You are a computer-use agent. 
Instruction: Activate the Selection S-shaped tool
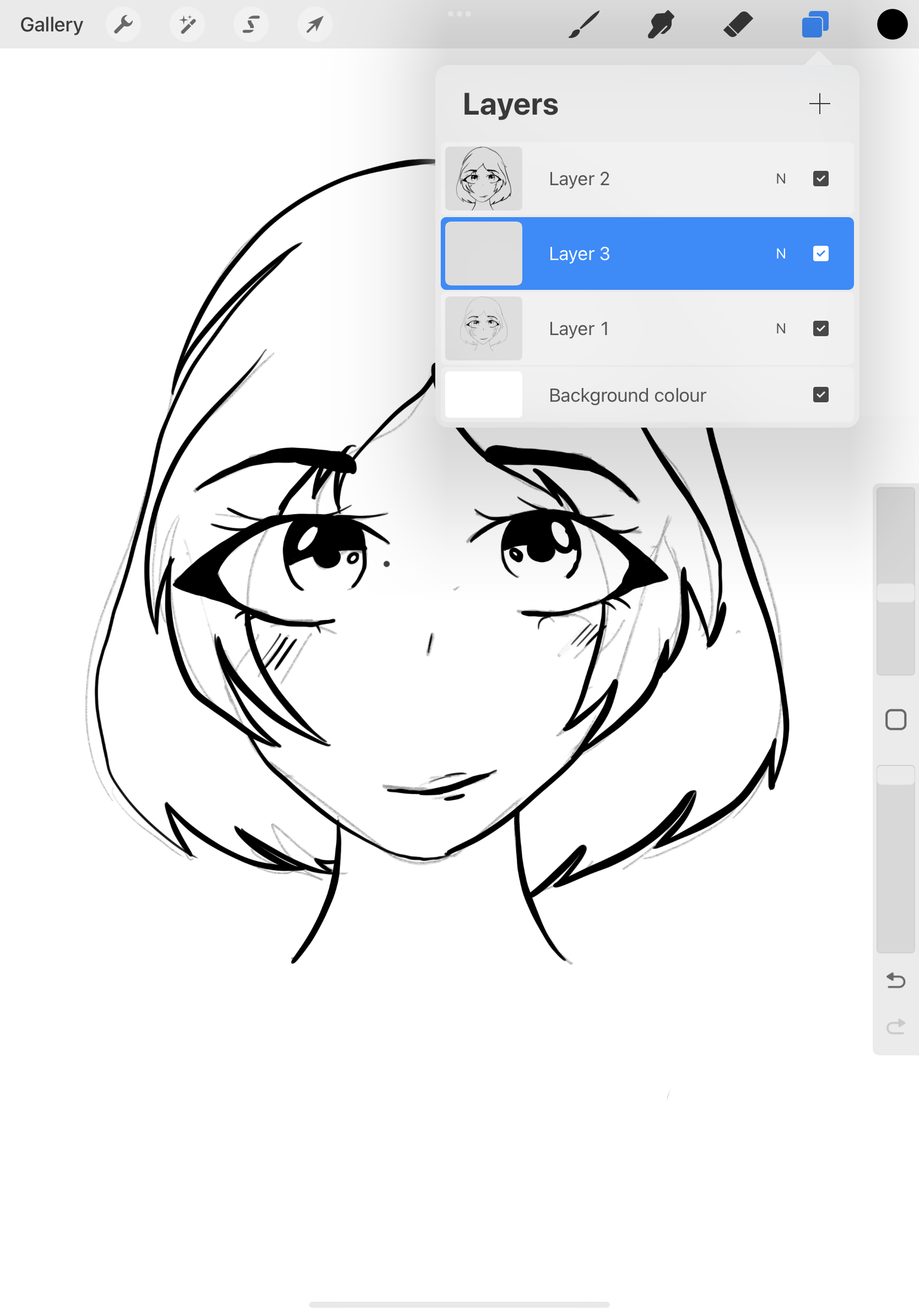[x=251, y=25]
